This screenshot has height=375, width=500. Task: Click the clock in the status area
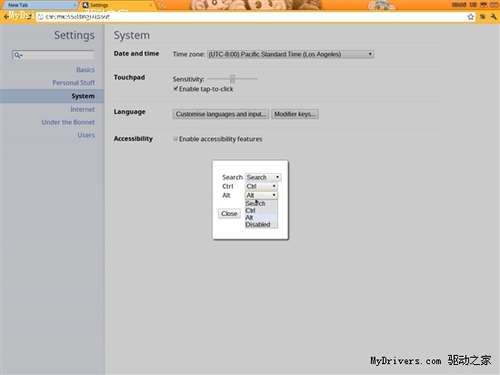point(459,5)
